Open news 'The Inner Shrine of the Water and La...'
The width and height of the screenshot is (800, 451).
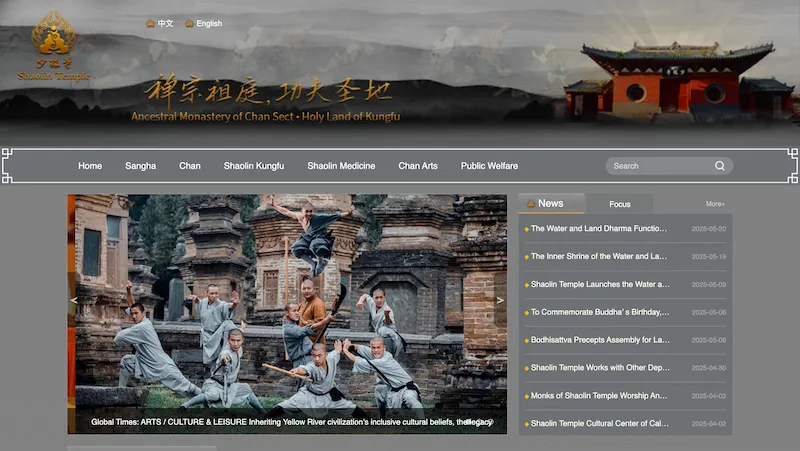tap(598, 256)
